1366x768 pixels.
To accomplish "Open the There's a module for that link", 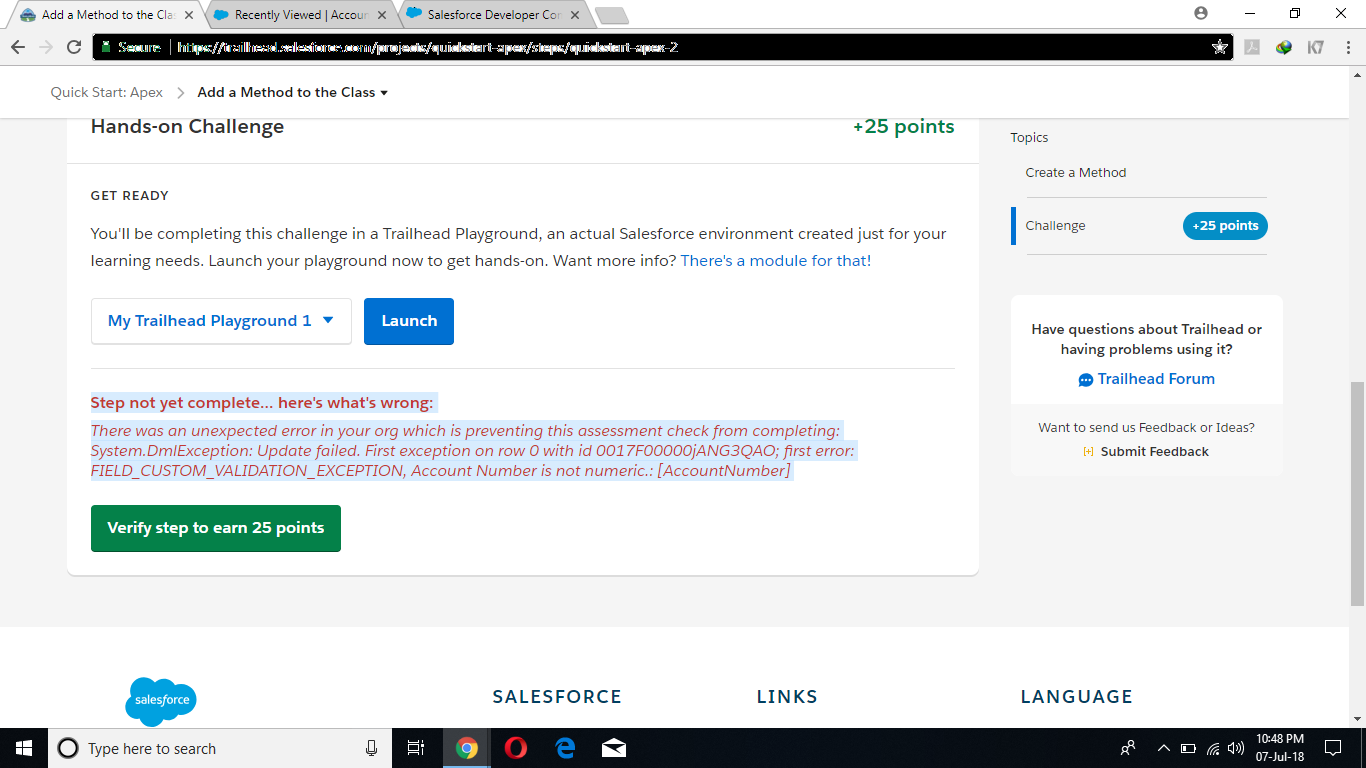I will pyautogui.click(x=774, y=261).
